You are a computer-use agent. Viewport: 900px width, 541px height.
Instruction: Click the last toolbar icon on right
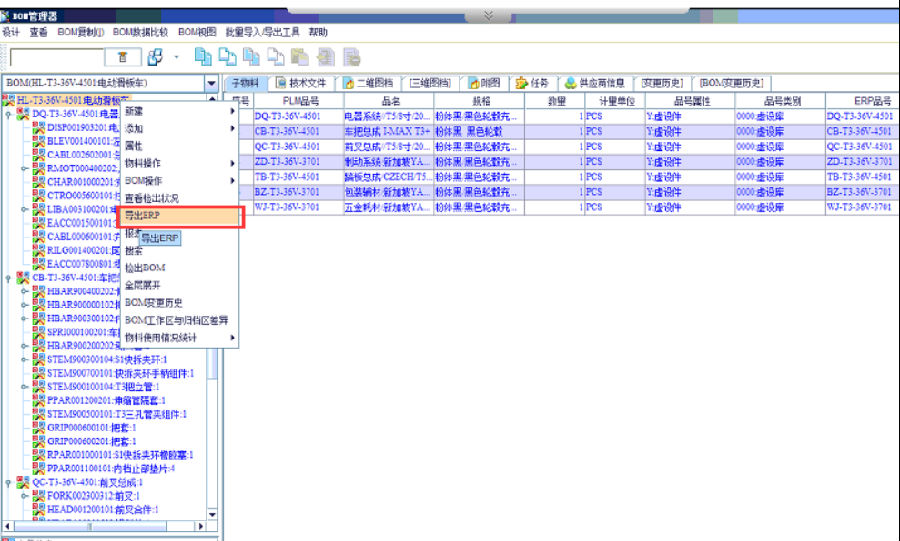(351, 57)
